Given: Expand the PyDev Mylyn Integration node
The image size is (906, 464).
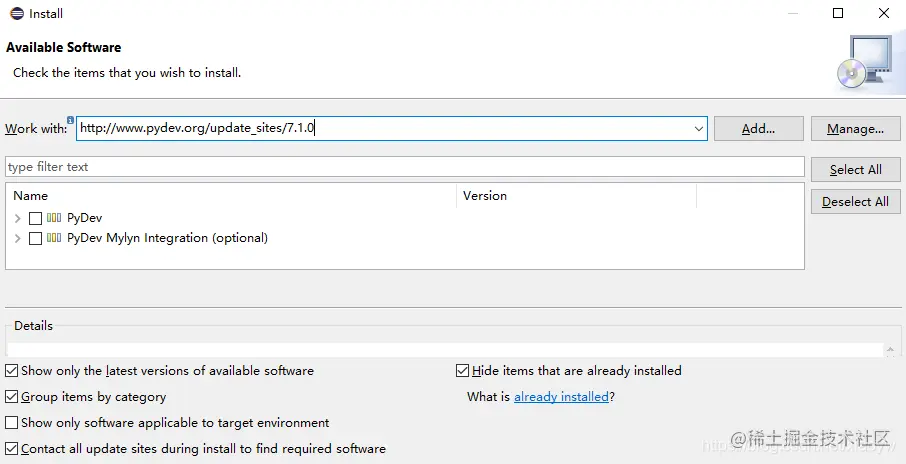Looking at the screenshot, I should coord(17,238).
